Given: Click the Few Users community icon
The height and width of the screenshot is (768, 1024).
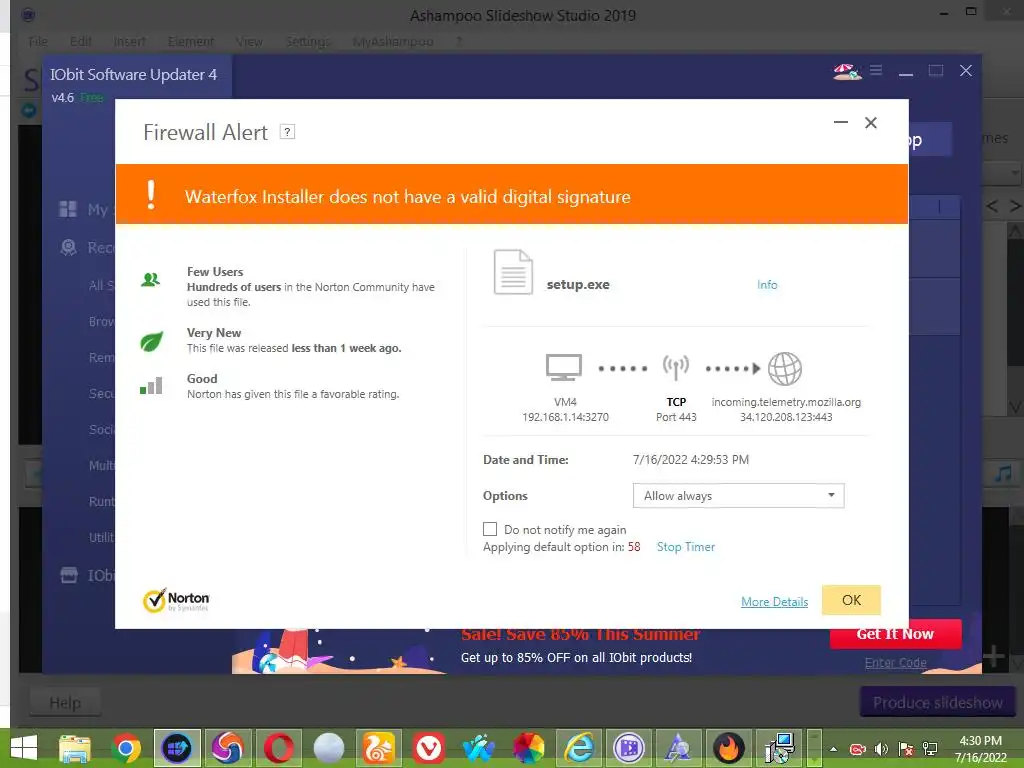Looking at the screenshot, I should [x=151, y=280].
